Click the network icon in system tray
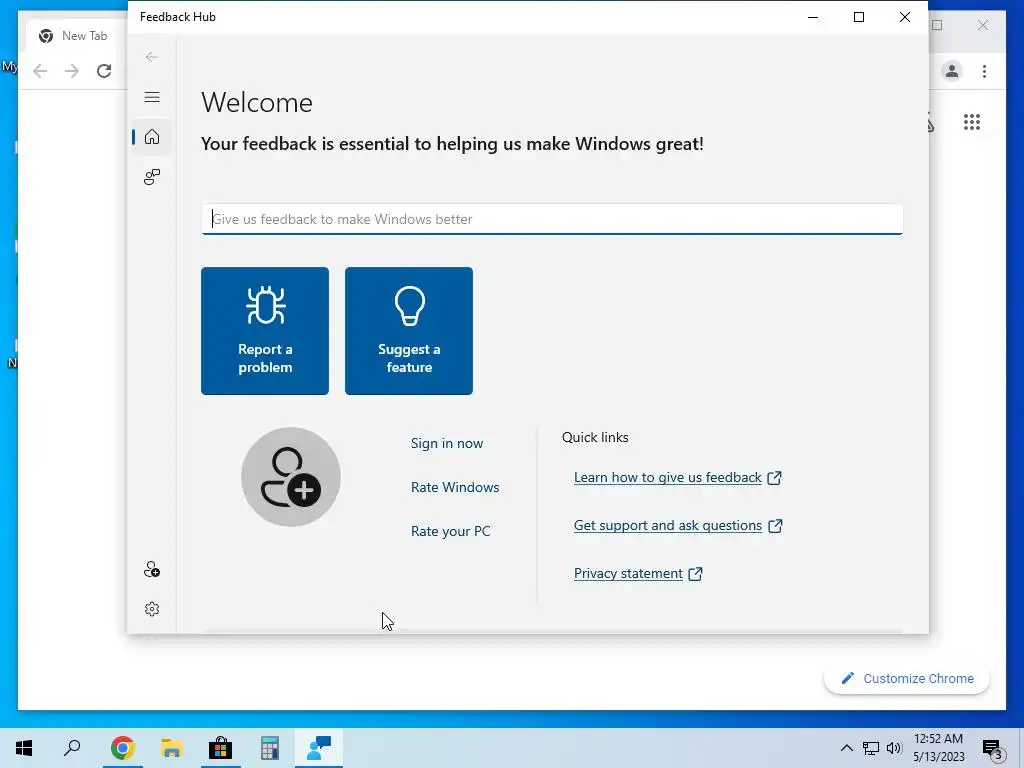Screen dimensions: 1024x768 [x=871, y=748]
